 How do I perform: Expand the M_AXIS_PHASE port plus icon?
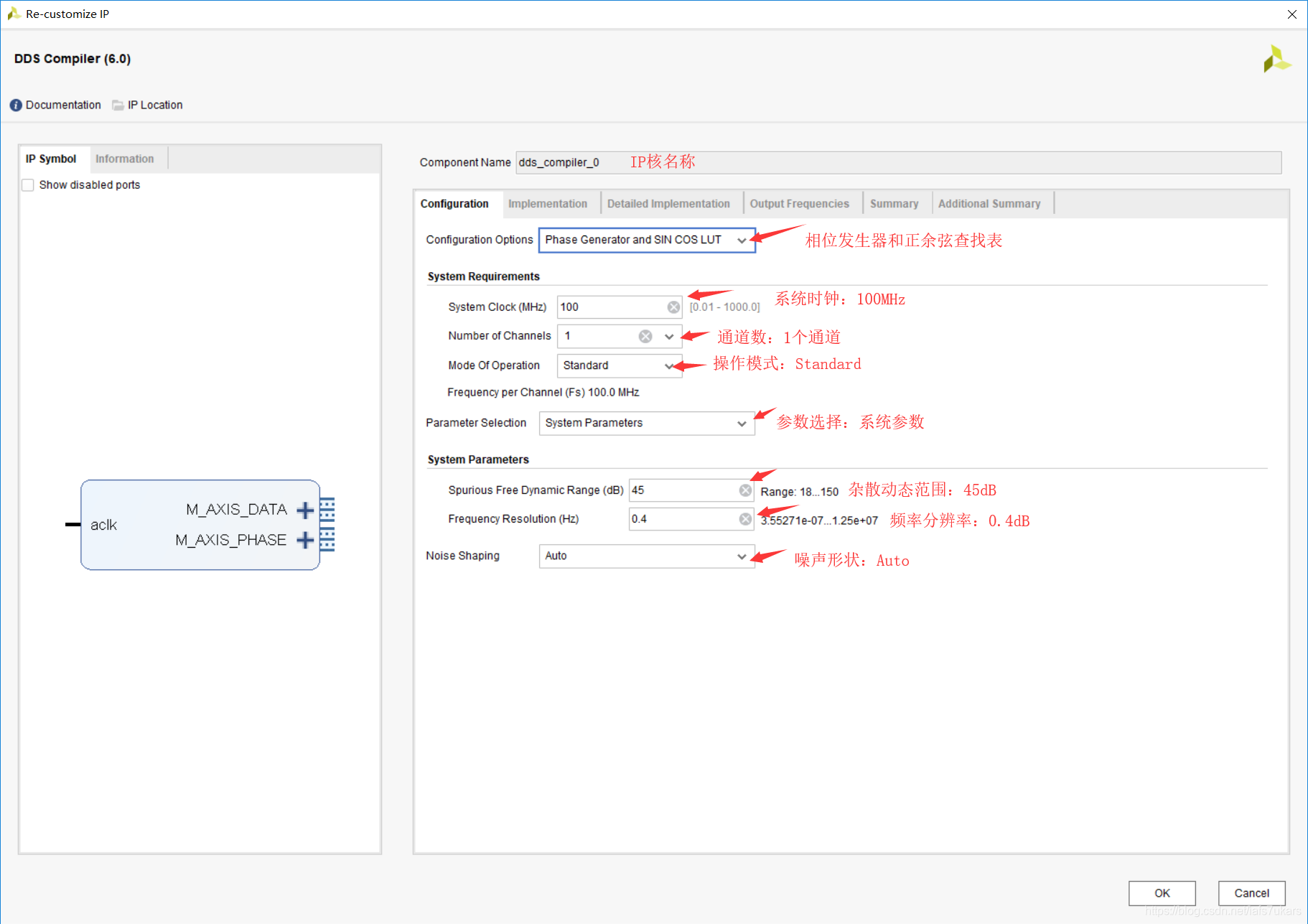pyautogui.click(x=305, y=540)
